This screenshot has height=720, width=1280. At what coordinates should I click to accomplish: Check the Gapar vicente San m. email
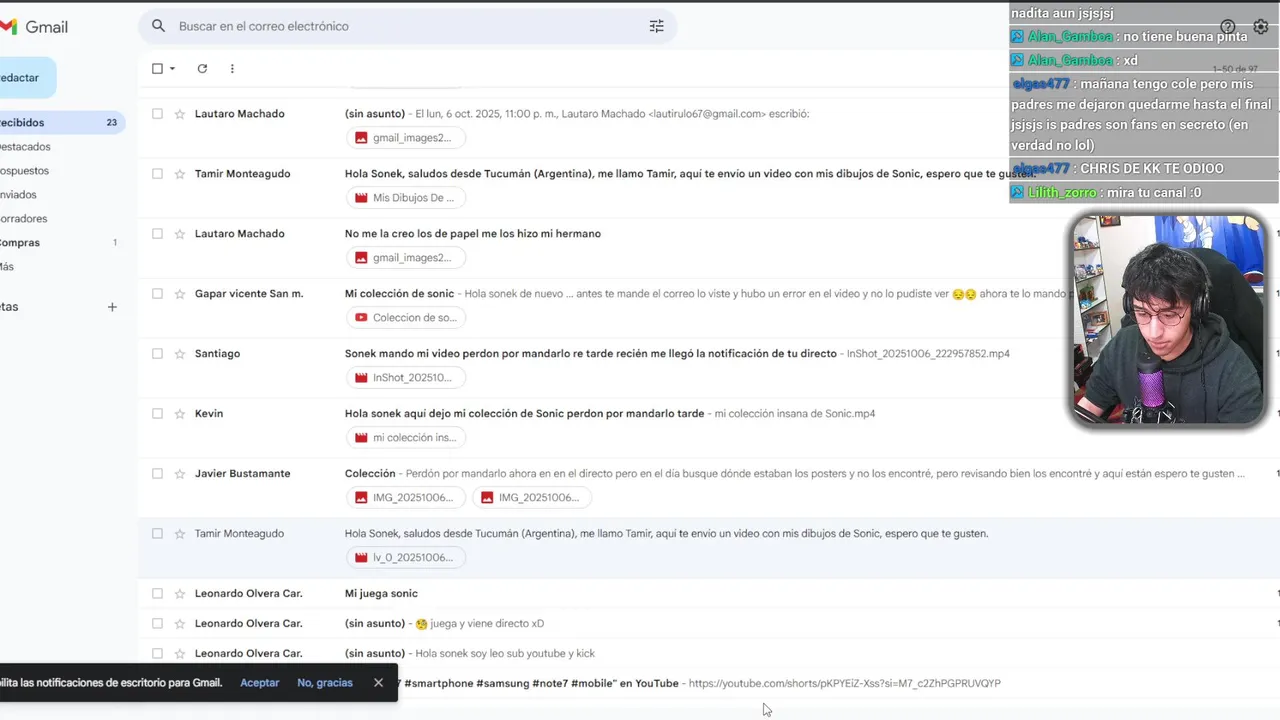tap(157, 294)
